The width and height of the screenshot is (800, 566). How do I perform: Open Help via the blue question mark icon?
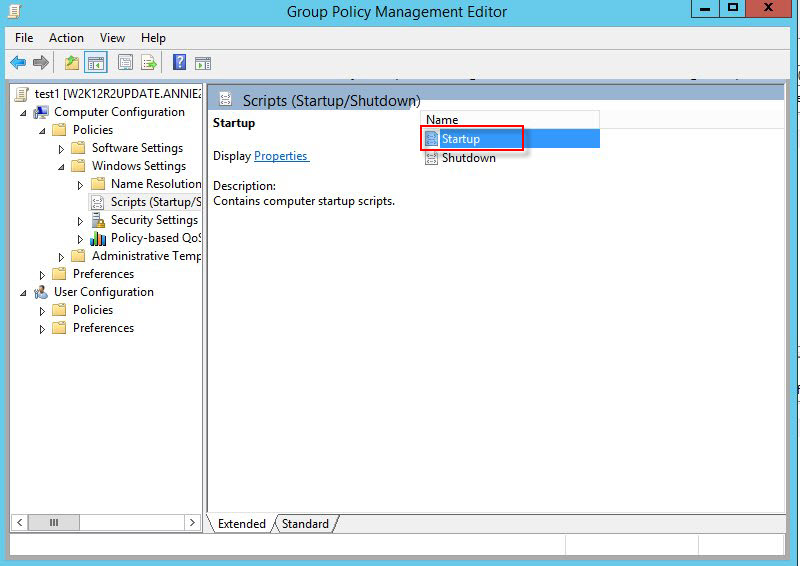pyautogui.click(x=179, y=63)
